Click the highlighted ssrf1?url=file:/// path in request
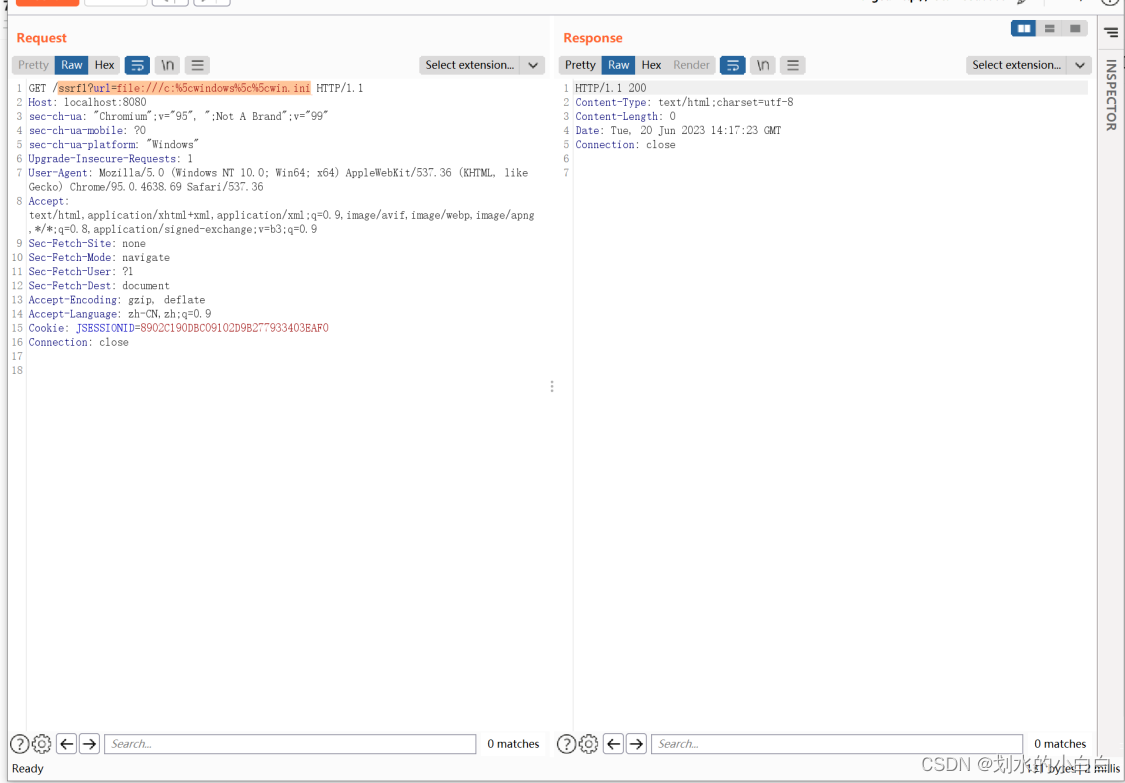The image size is (1125, 783). (184, 88)
